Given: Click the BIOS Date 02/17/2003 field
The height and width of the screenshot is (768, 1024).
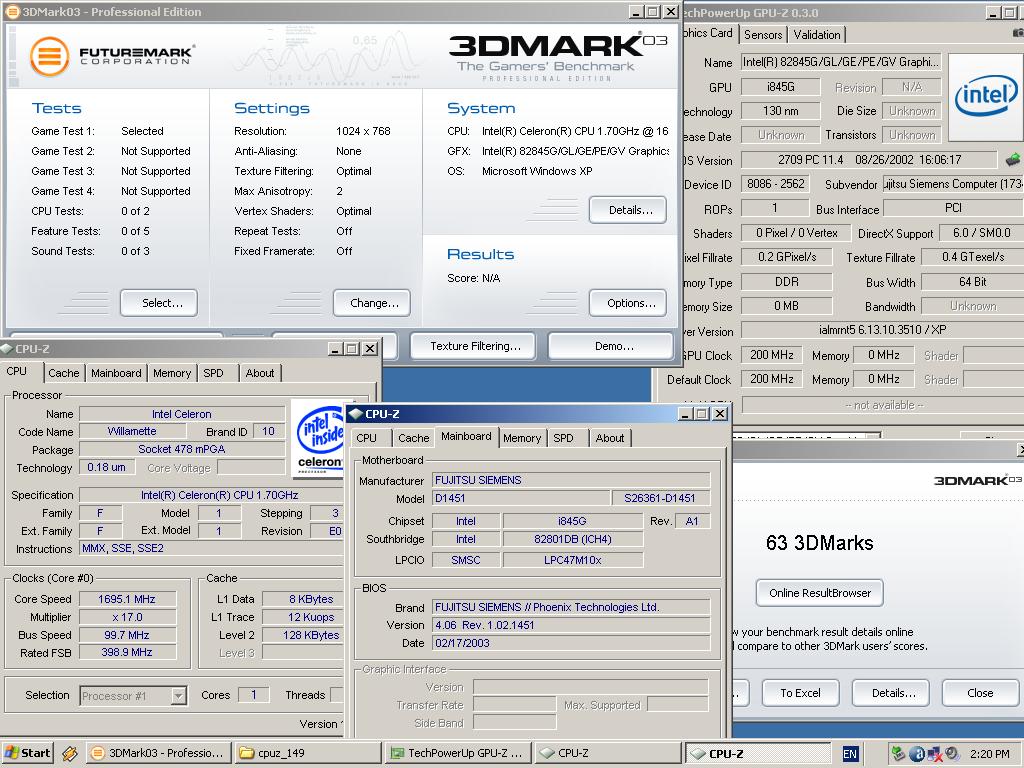Looking at the screenshot, I should click(x=571, y=643).
